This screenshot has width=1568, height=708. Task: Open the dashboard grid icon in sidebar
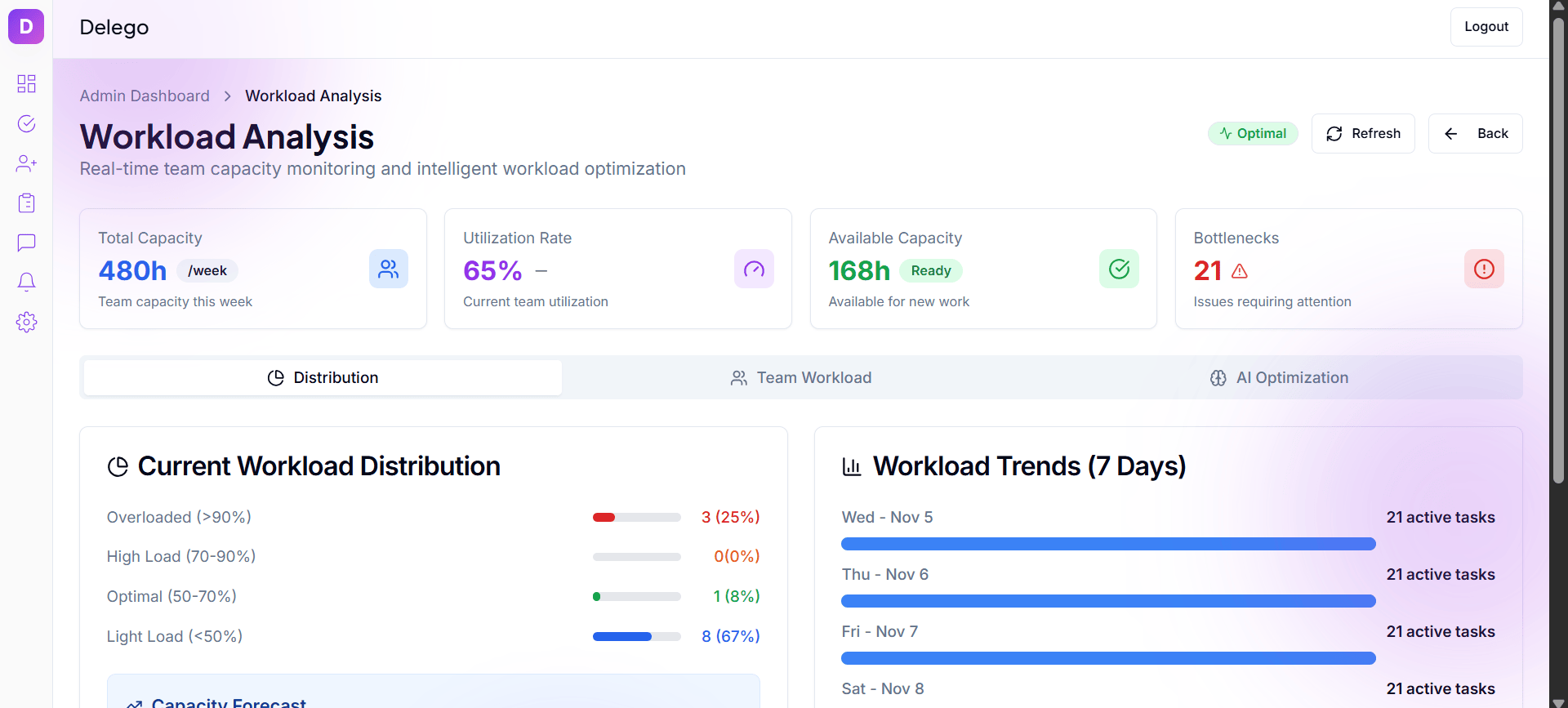tap(26, 83)
